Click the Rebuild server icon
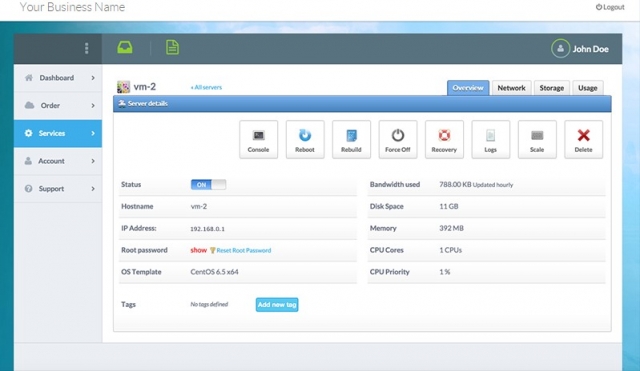The height and width of the screenshot is (371, 640). pyautogui.click(x=351, y=139)
